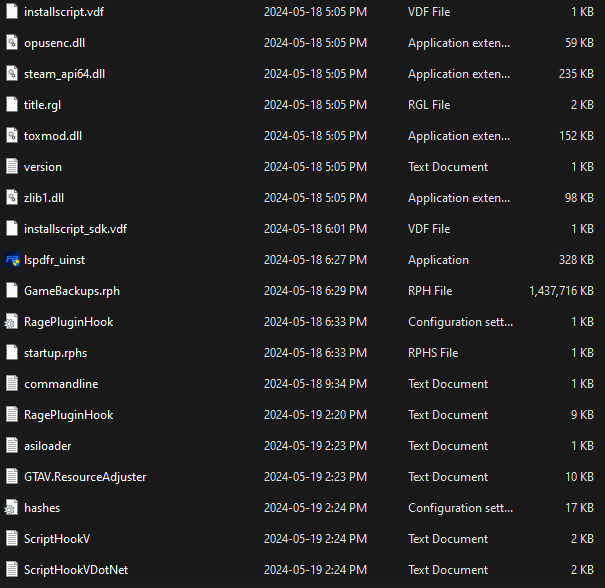The width and height of the screenshot is (605, 588).
Task: Click the 9 KB RagePluginHook text document icon
Action: click(12, 414)
